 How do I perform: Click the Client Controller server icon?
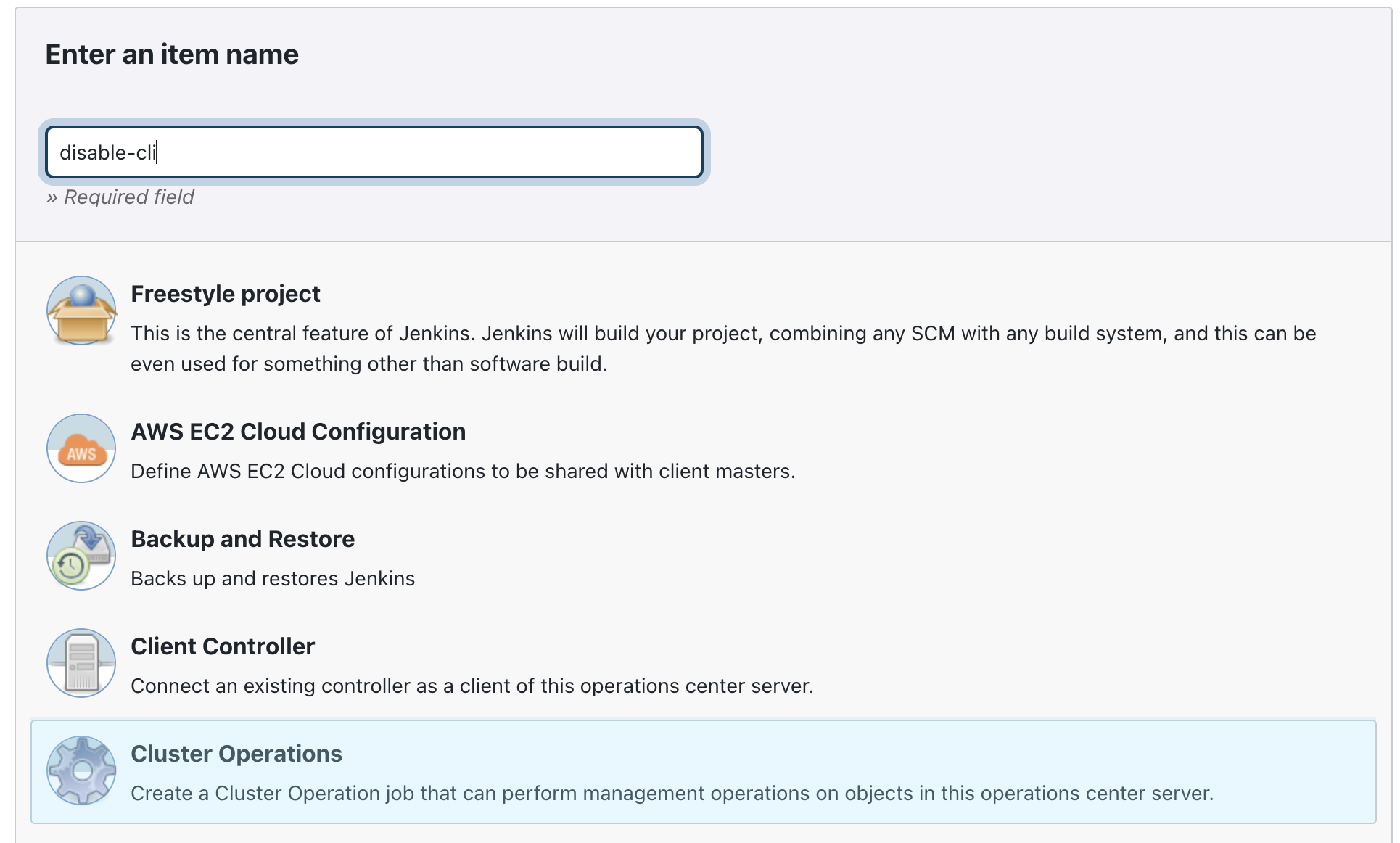click(x=81, y=663)
